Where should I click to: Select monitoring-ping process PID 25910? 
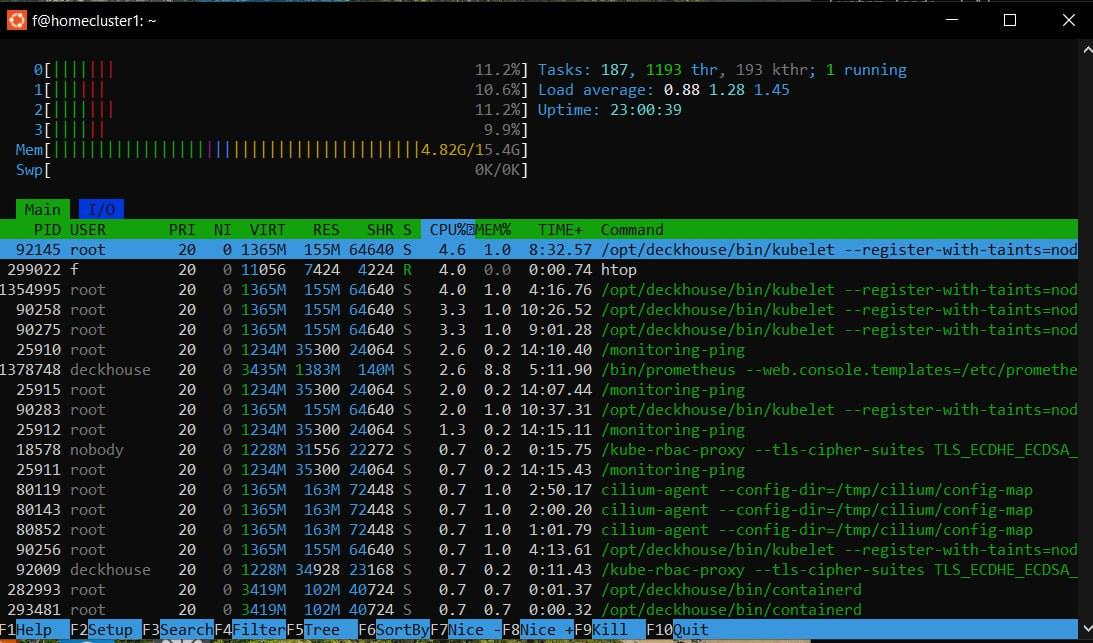[539, 349]
